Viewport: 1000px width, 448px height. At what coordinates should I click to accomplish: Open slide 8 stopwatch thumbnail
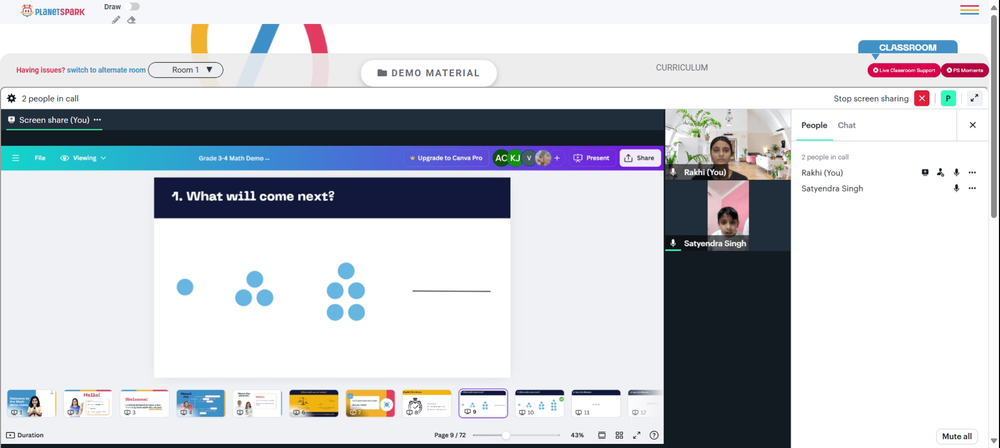427,403
